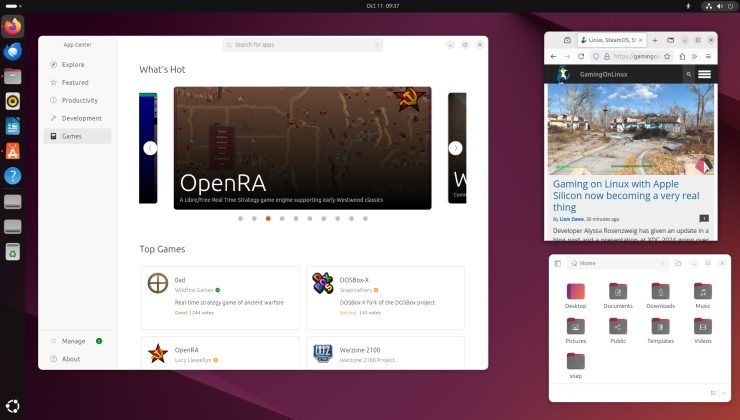Click the Search for apps field
Viewport: 740px width, 420px height.
303,45
